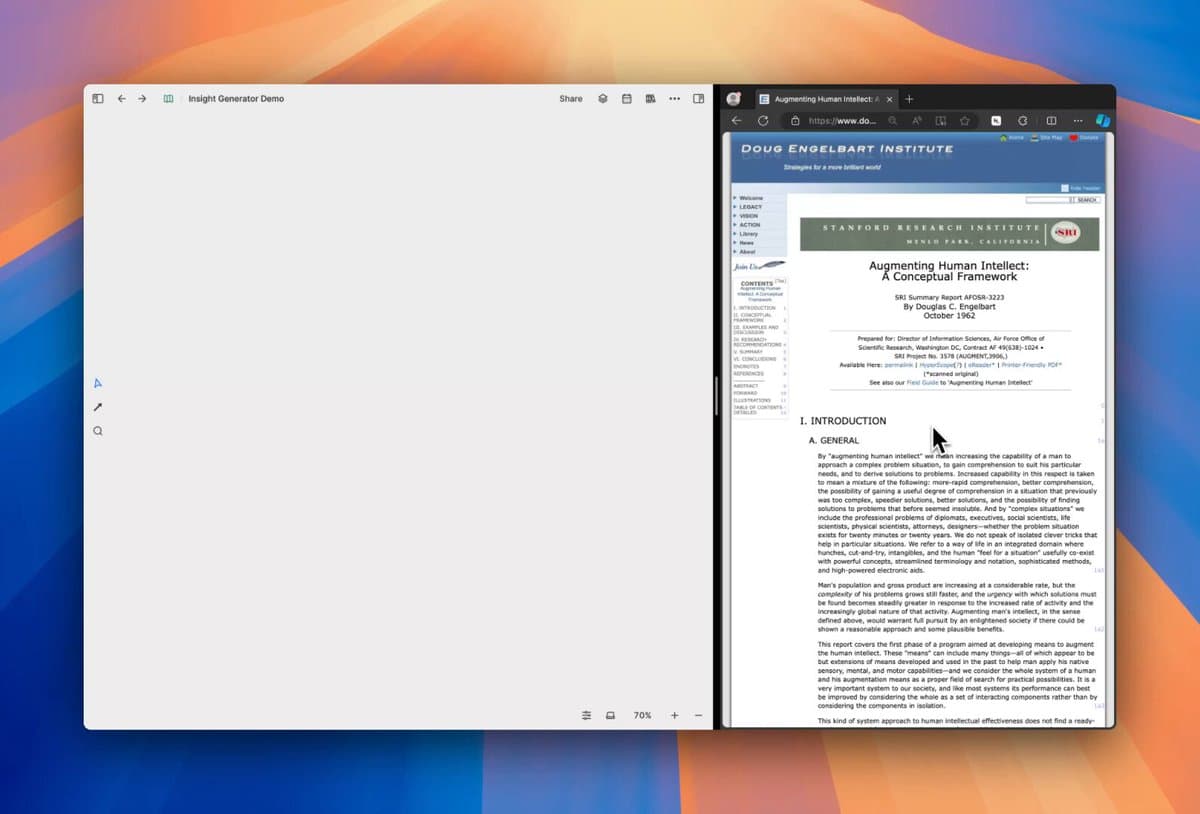Open the layers stack icon near Share
This screenshot has height=814, width=1200.
click(x=603, y=99)
